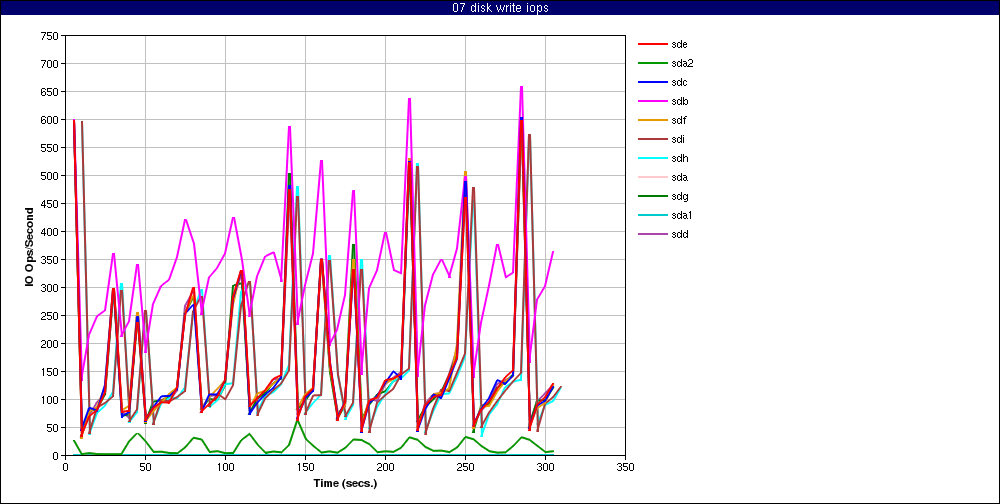Click the chart title '07 disk write iops'
The width and height of the screenshot is (1000, 504).
point(500,8)
